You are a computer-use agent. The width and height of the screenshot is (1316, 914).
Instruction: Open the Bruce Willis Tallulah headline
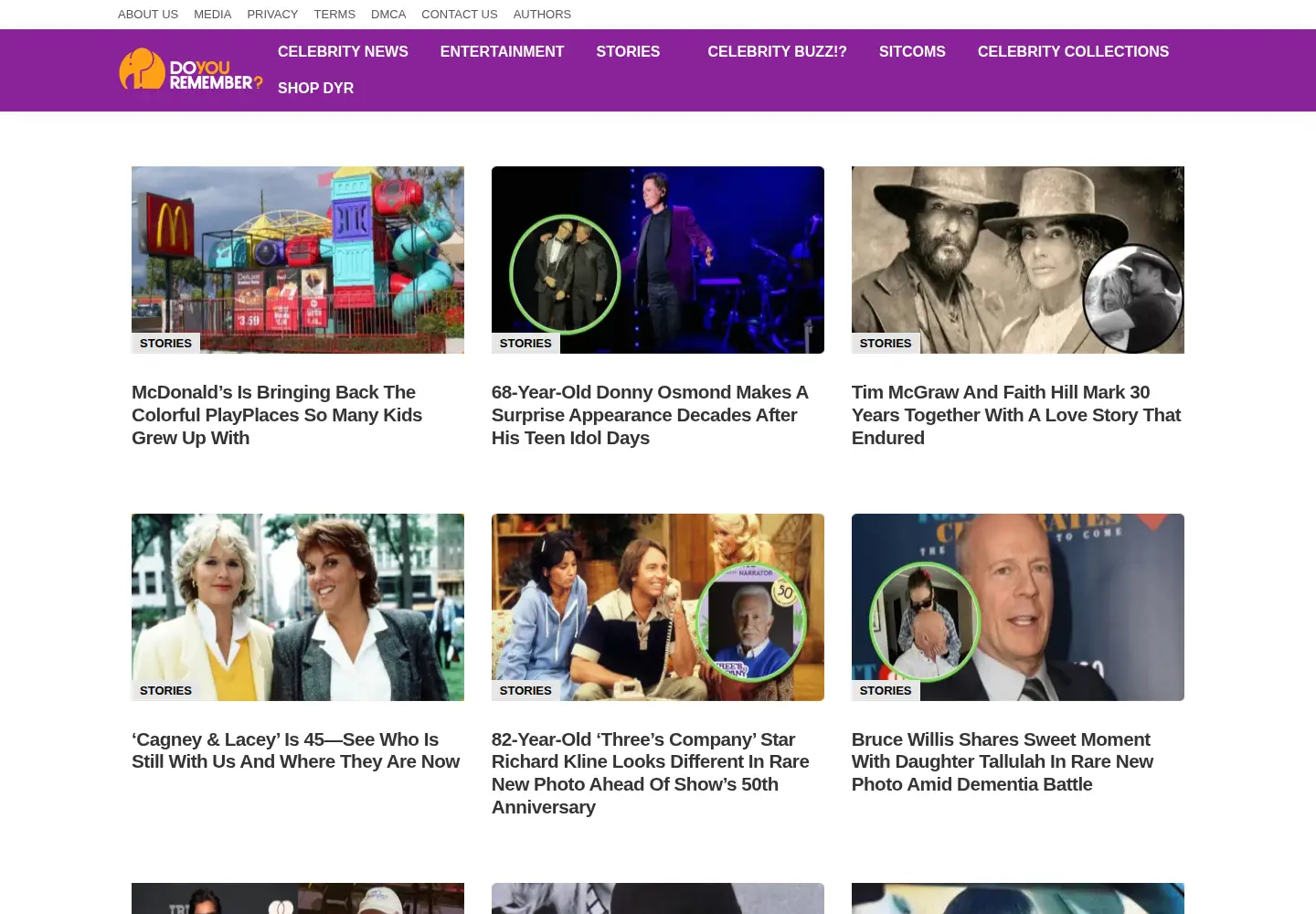point(1003,761)
